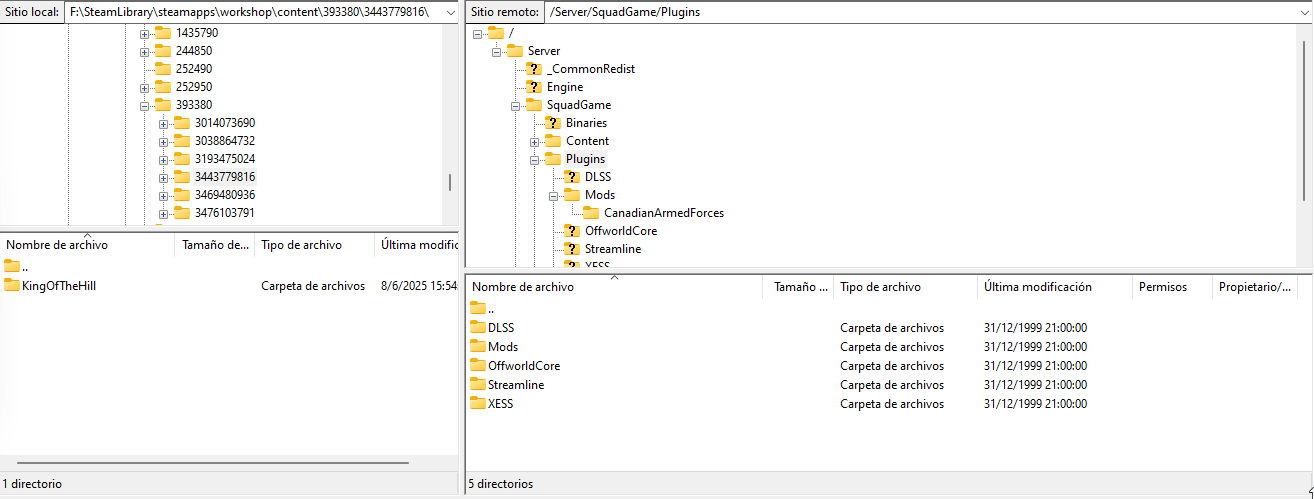Image resolution: width=1314 pixels, height=499 pixels.
Task: Click the remote list parent directory (..) icon
Action: (x=478, y=308)
